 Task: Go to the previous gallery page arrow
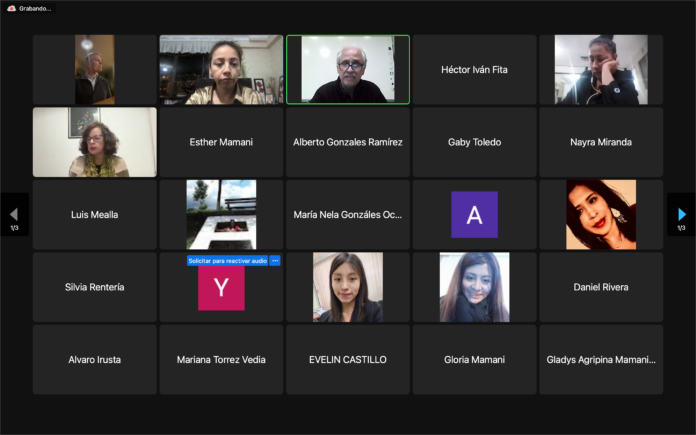pyautogui.click(x=13, y=214)
